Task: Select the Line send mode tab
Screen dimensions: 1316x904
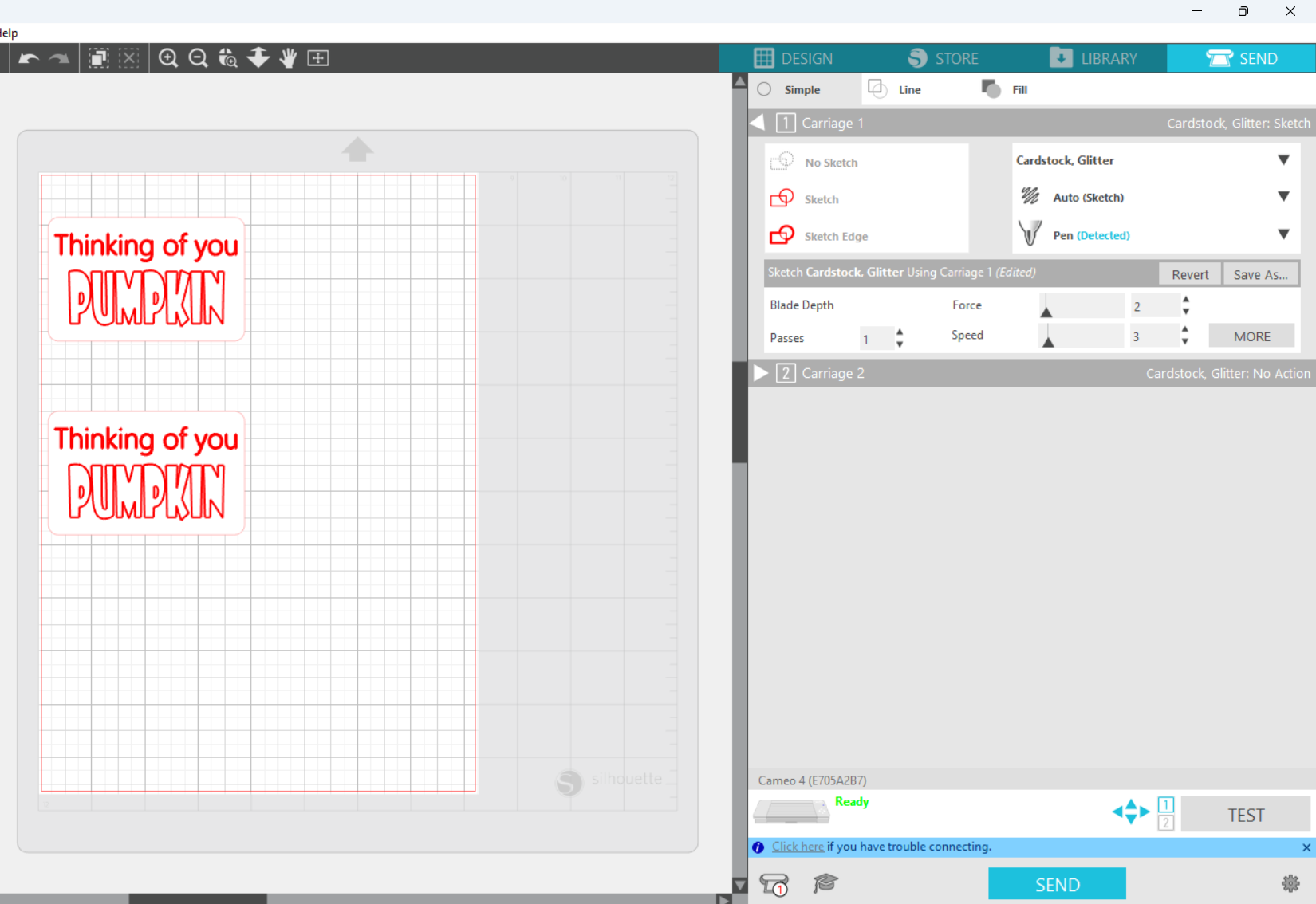Action: coord(894,89)
